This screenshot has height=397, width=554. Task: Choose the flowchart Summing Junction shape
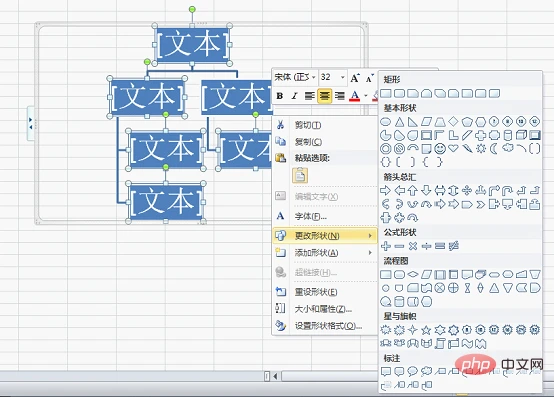(440, 288)
